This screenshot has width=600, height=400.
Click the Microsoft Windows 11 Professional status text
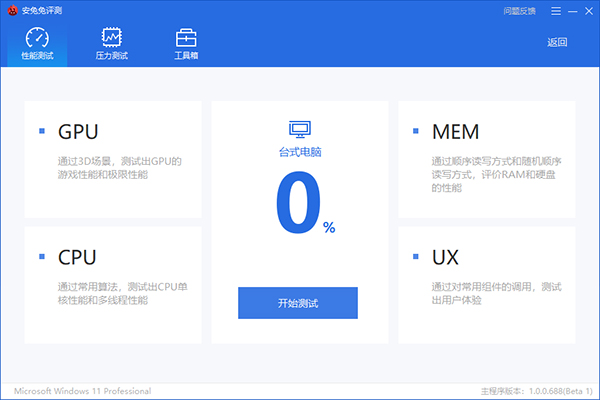[x=82, y=391]
